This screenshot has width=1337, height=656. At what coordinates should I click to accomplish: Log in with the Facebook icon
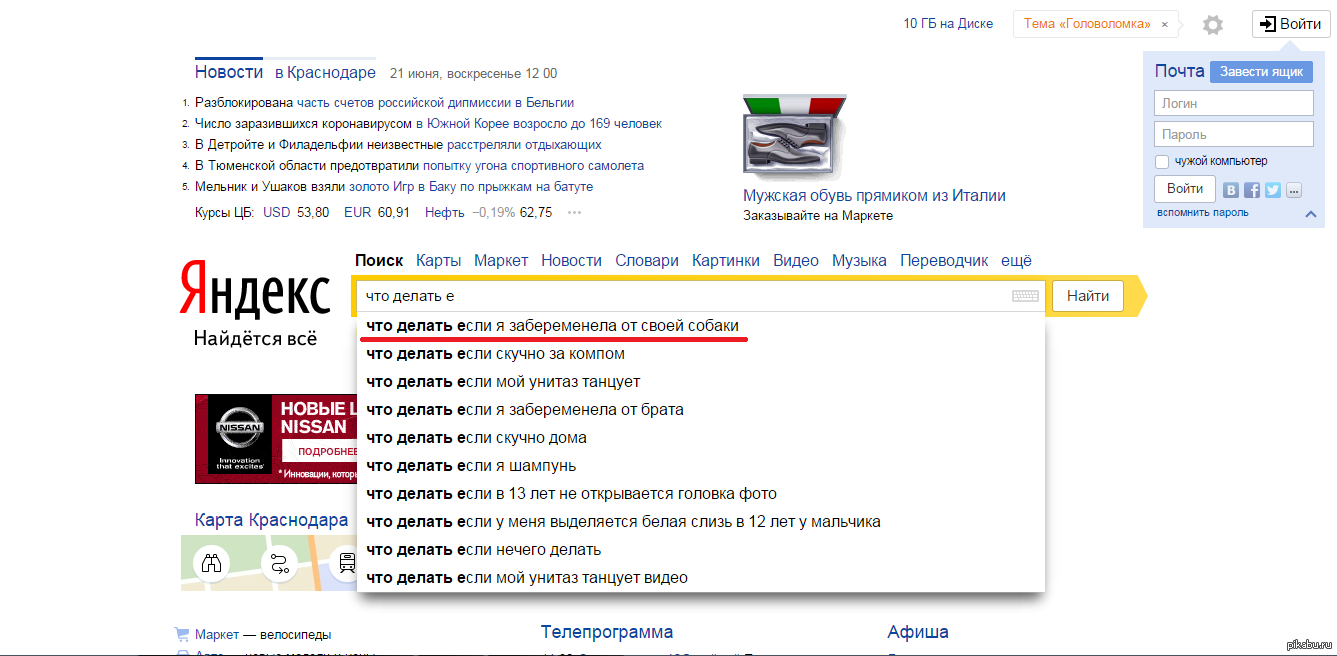click(1252, 190)
